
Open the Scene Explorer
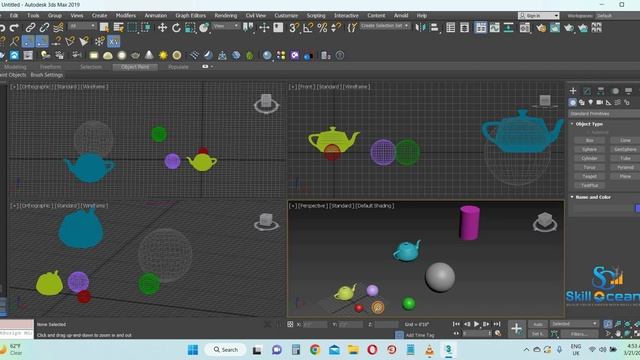click(x=451, y=28)
